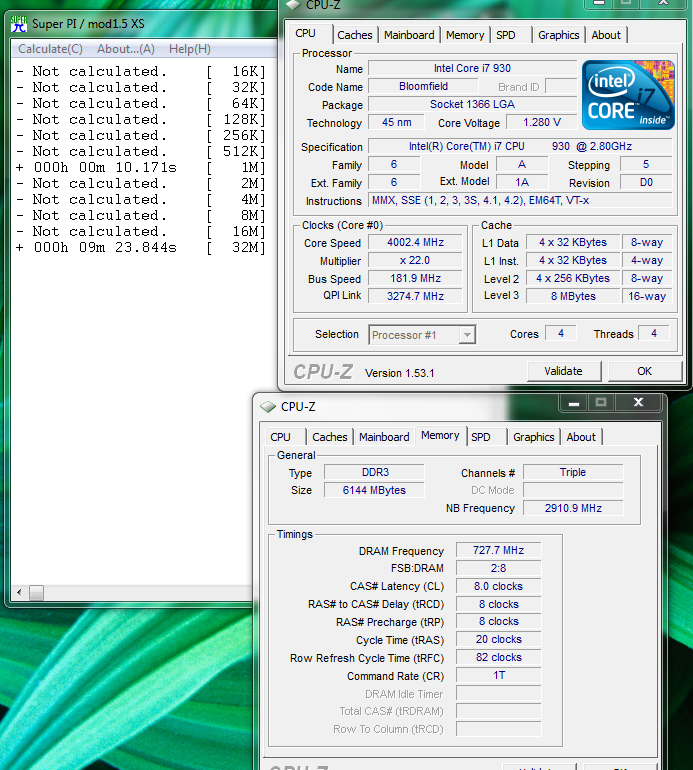The height and width of the screenshot is (770, 693).
Task: Click the OK button in upper CPU-Z
Action: [x=645, y=371]
